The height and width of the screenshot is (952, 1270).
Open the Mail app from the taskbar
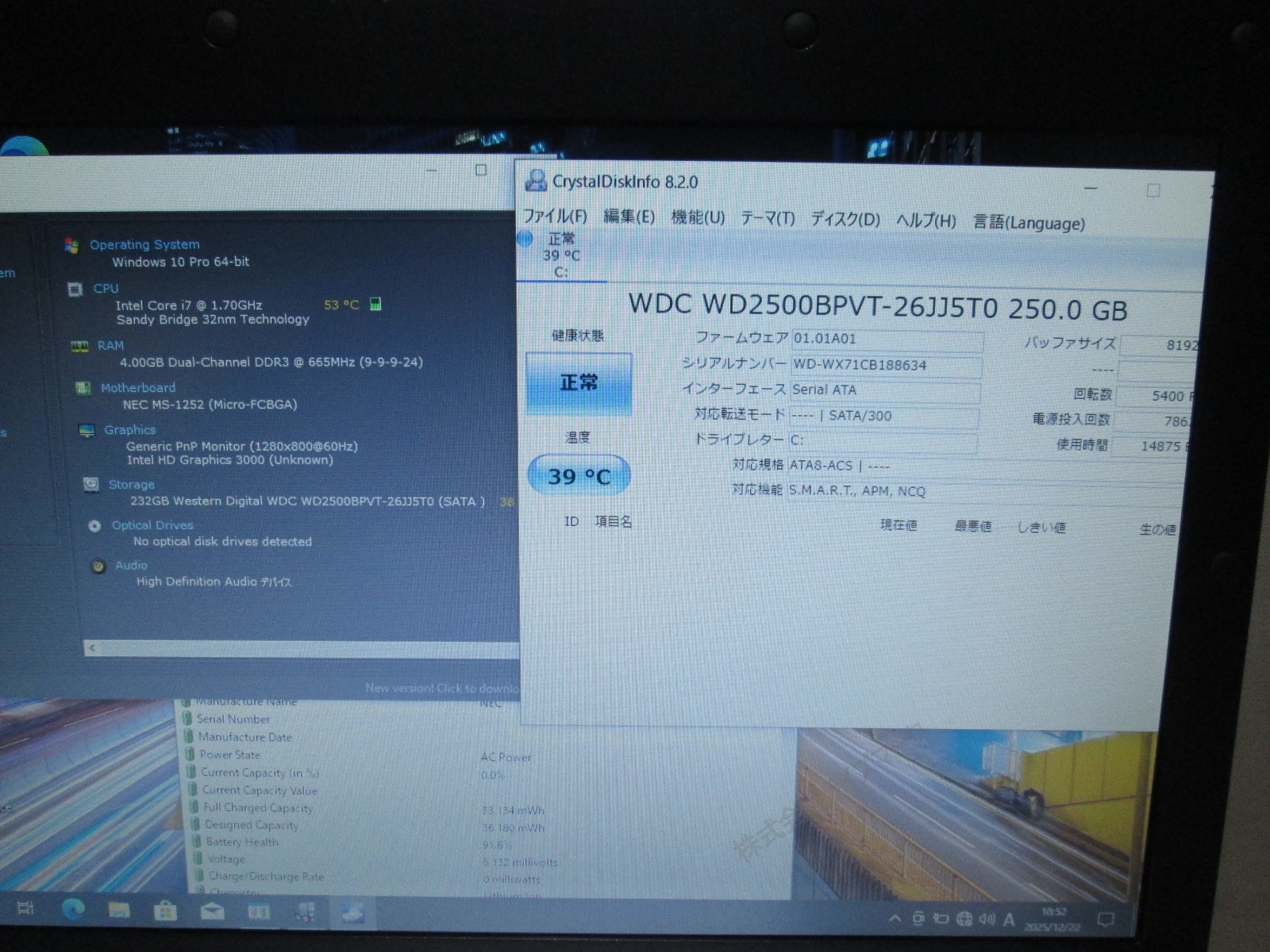[x=212, y=912]
